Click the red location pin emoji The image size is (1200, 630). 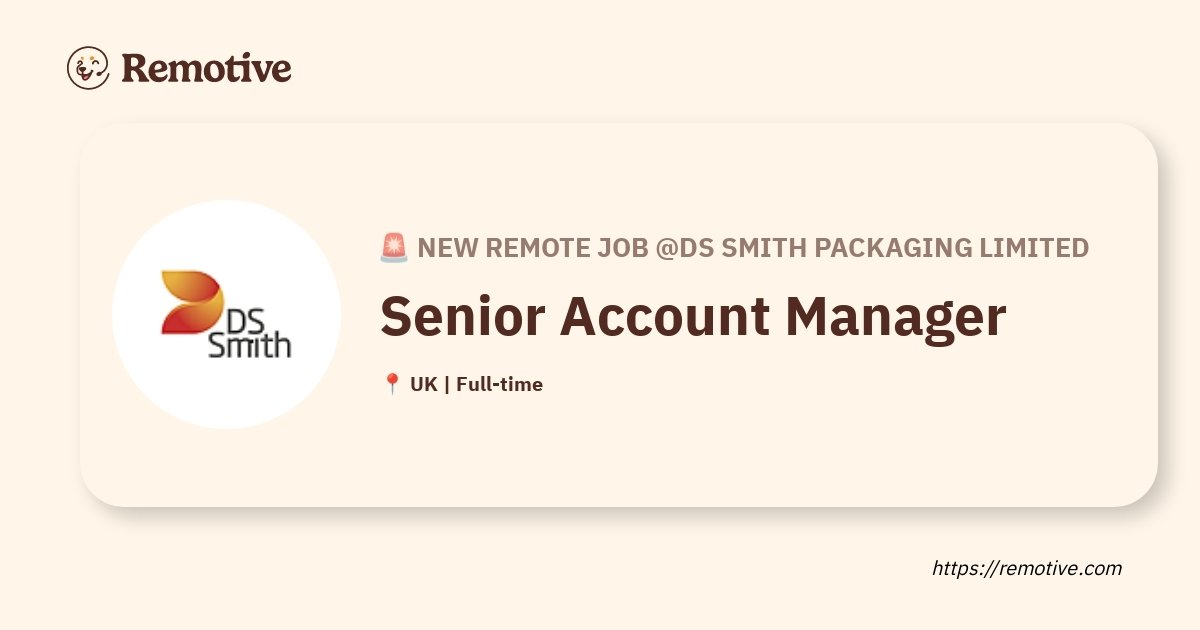coord(392,384)
